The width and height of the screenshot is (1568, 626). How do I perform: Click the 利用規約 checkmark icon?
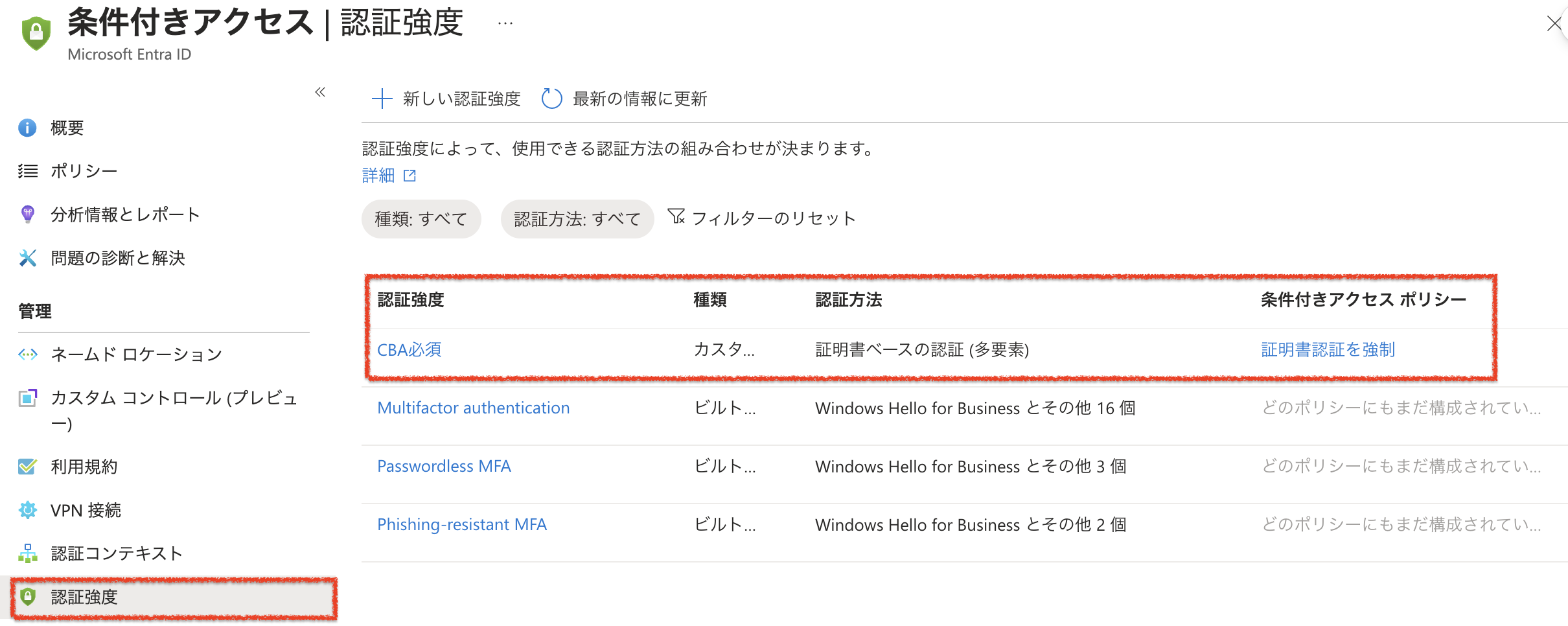[x=27, y=467]
